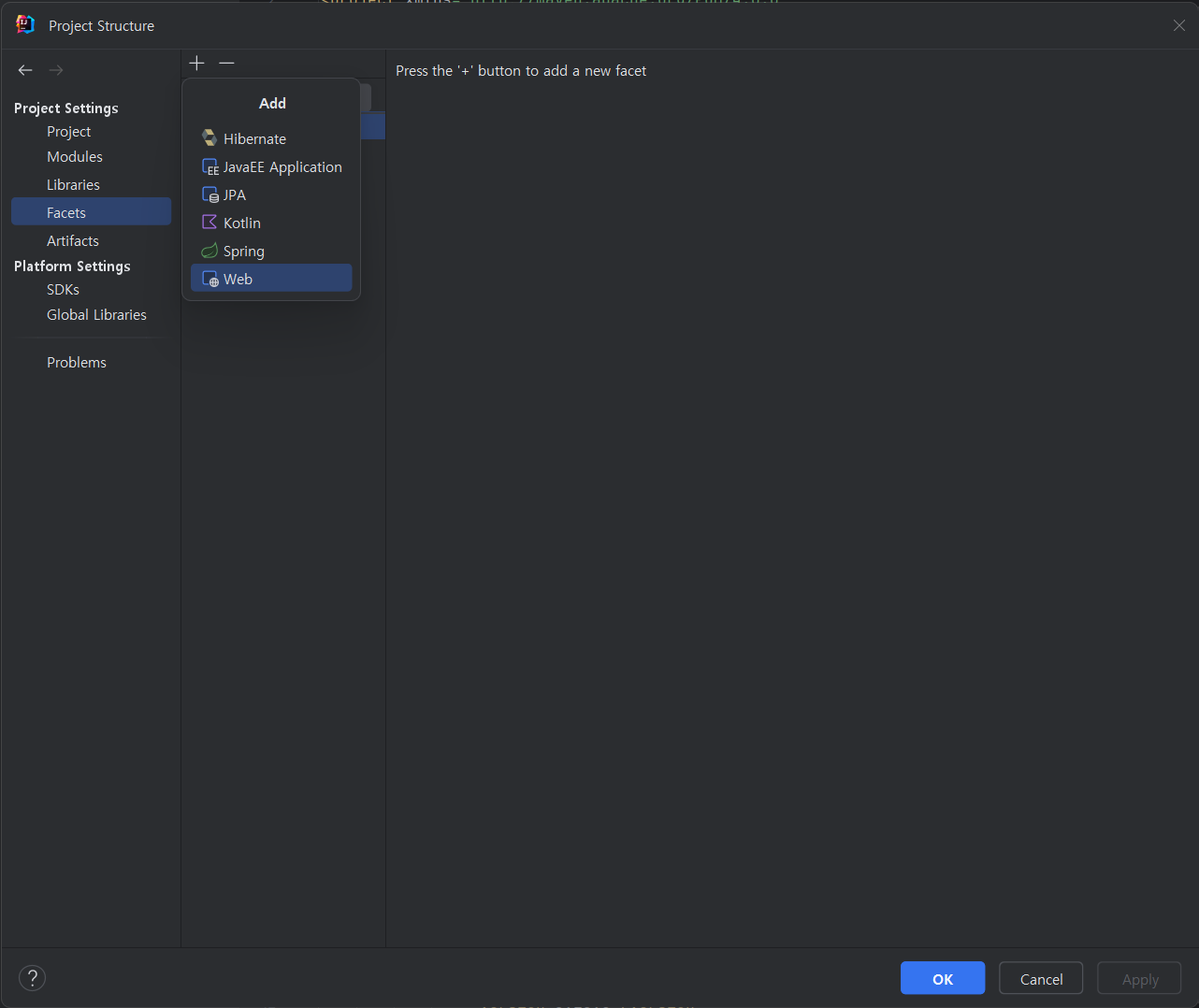This screenshot has height=1008, width=1199.
Task: Choose Kotlin from the Add menu
Action: click(271, 223)
